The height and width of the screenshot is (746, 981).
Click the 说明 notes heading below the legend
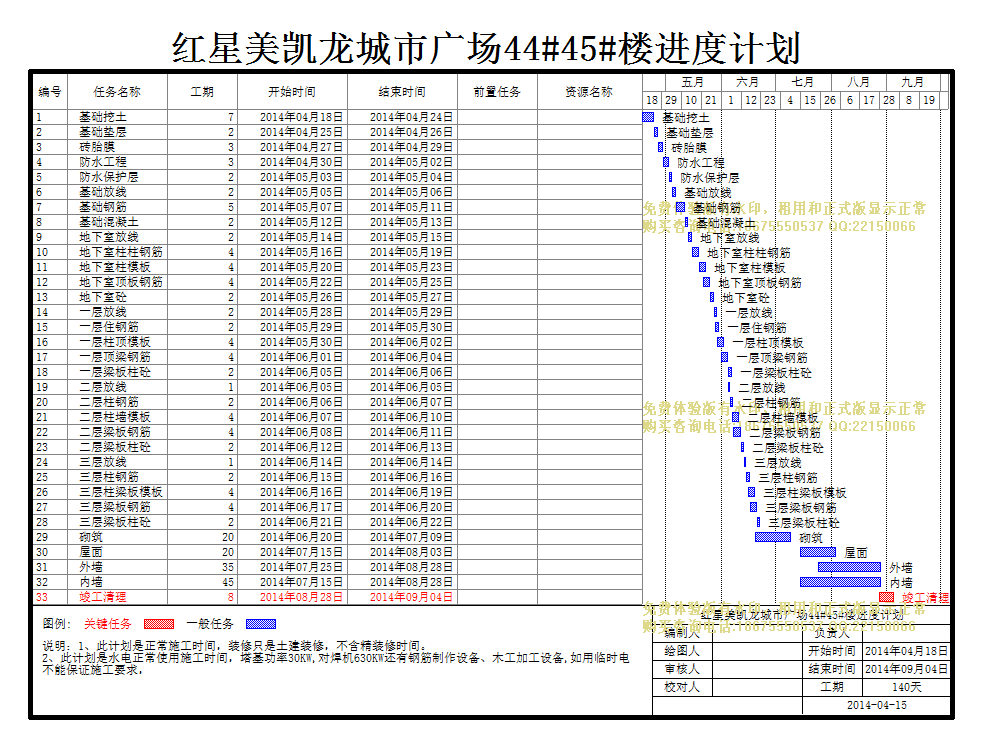coord(57,646)
